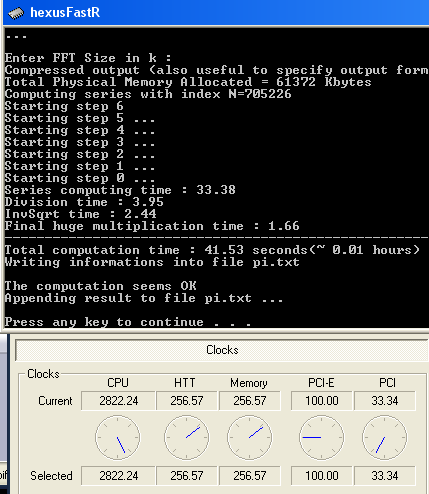Viewport: 429px width, 494px height.
Task: Click 'Starting step 2' line
Action: (80, 154)
